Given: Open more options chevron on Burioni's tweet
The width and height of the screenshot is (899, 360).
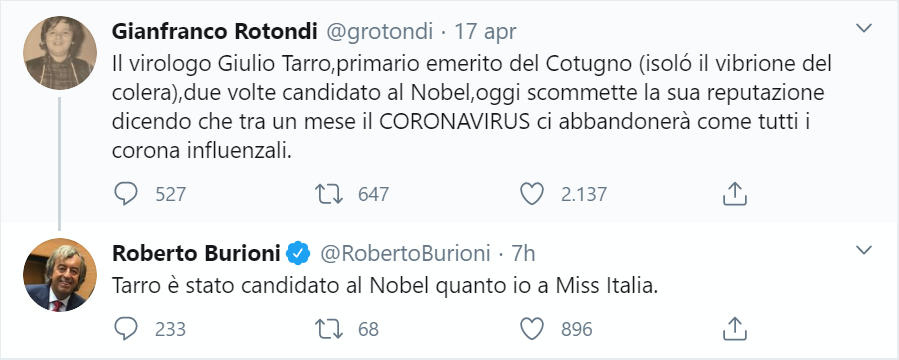Looking at the screenshot, I should coord(863,250).
